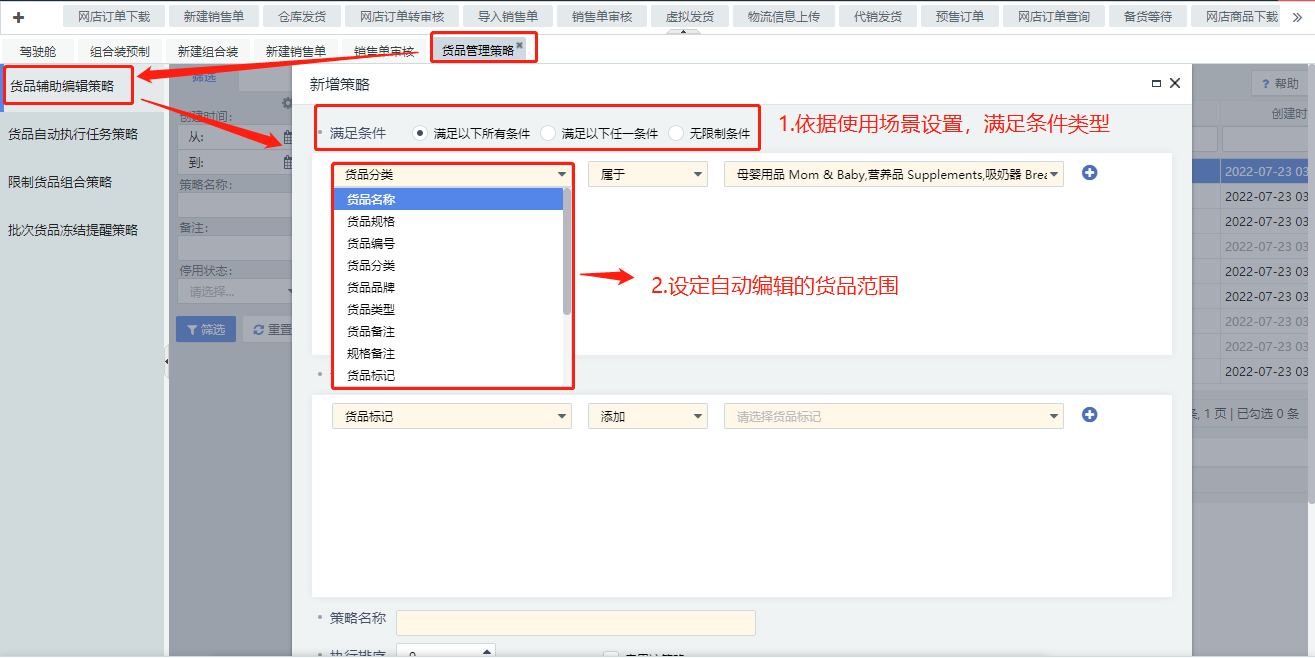
Task: Add a condition row with the upper blue plus icon
Action: pos(1090,173)
